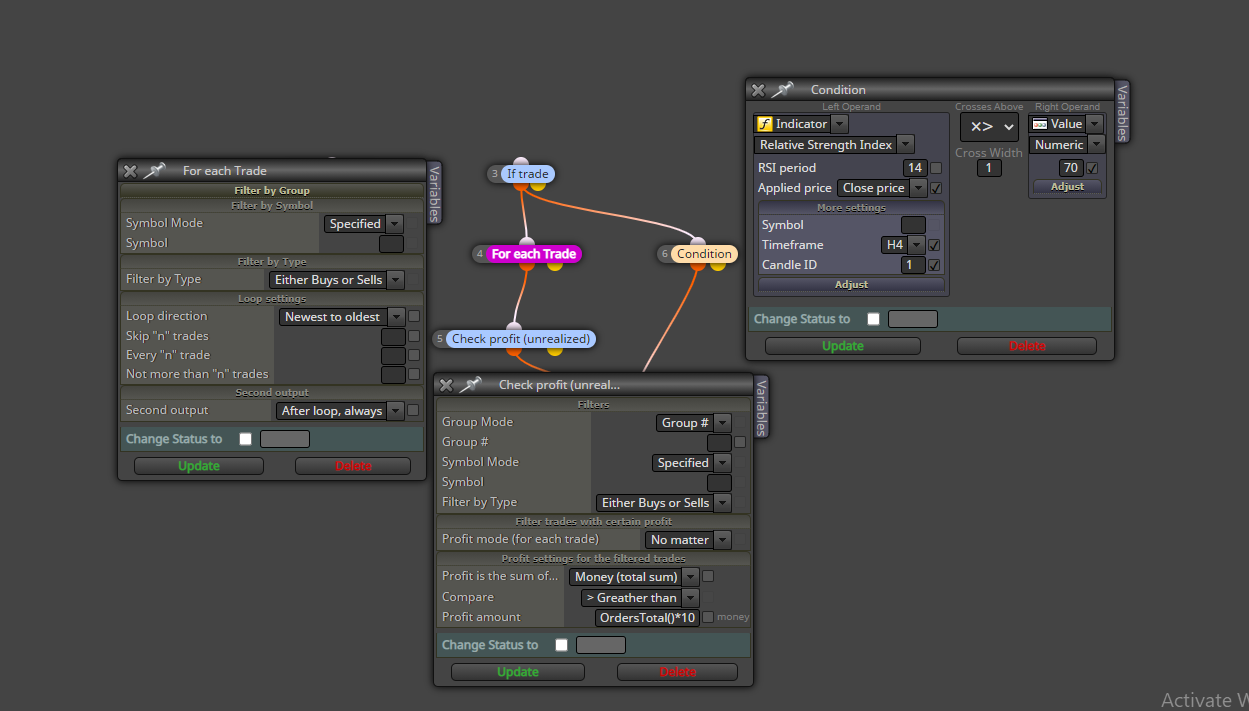Toggle the Second output checkbox

414,410
